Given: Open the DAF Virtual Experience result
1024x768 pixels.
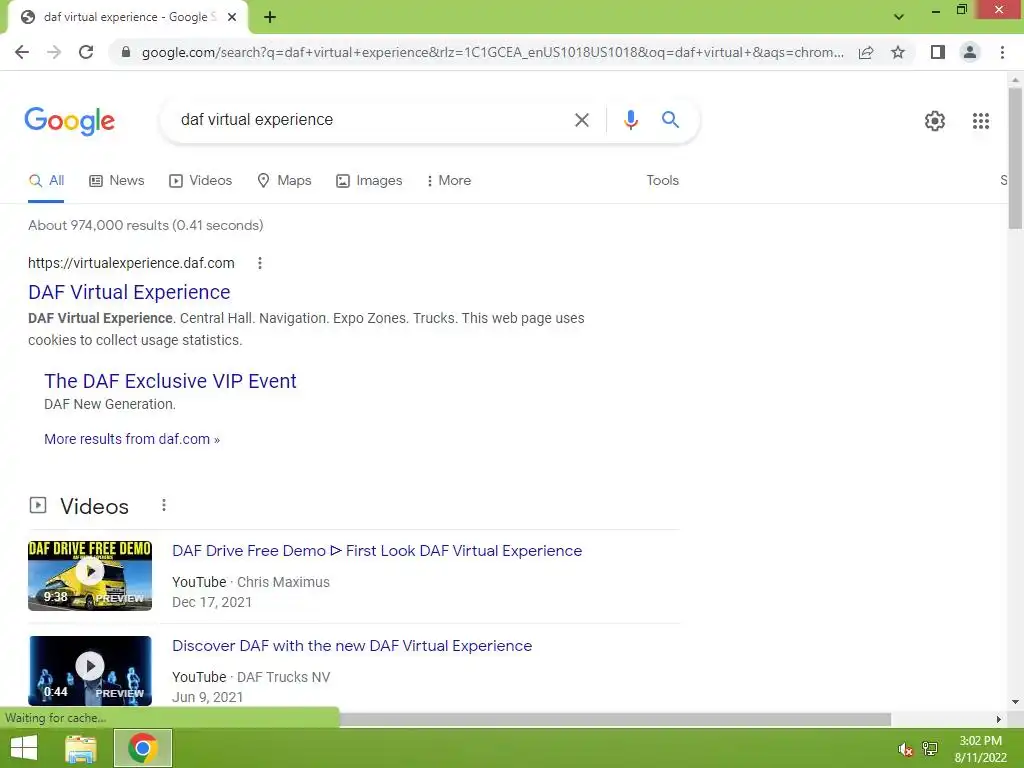Looking at the screenshot, I should pos(129,292).
